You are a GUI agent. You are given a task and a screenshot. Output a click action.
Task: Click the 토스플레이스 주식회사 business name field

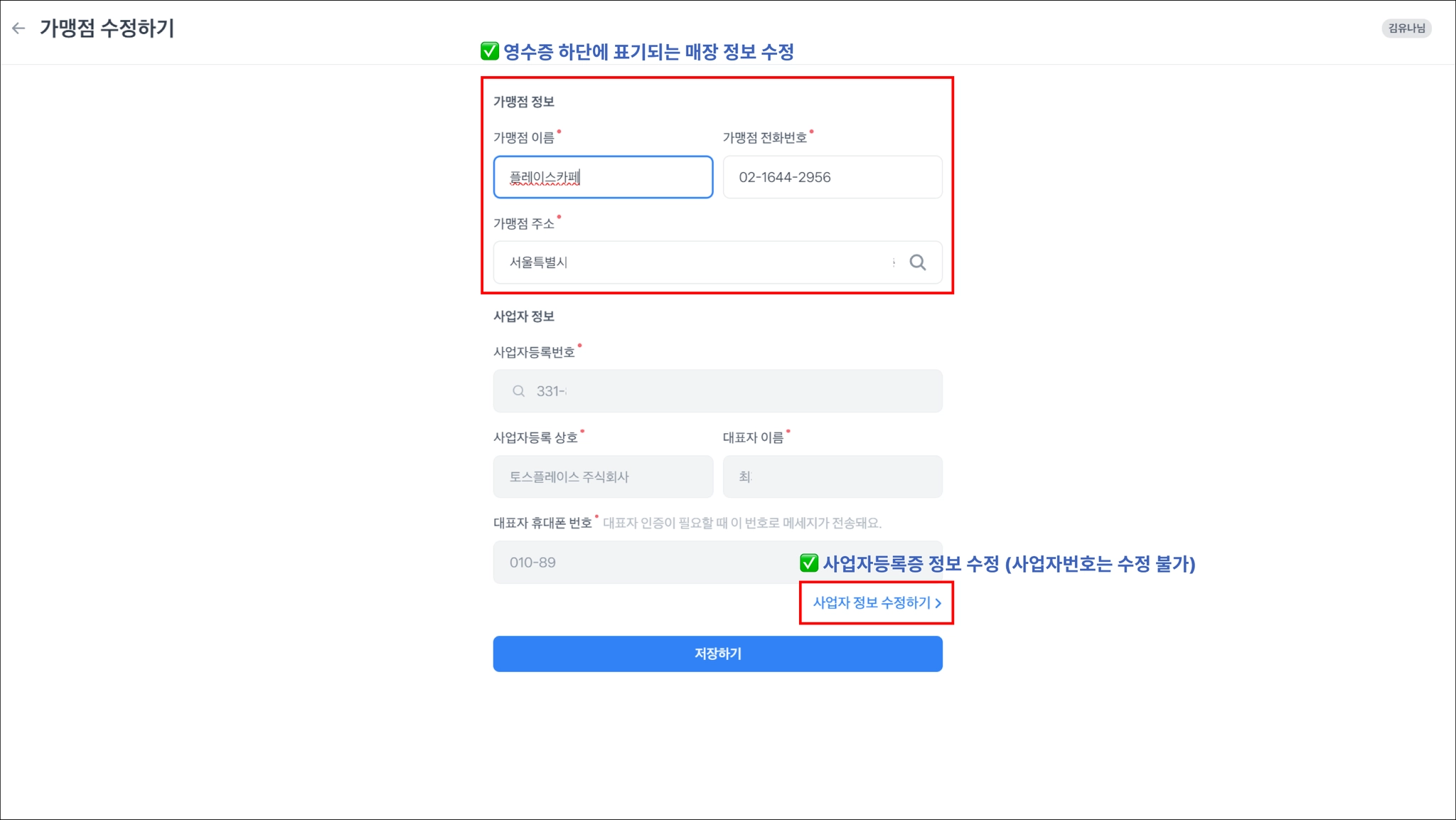(603, 476)
